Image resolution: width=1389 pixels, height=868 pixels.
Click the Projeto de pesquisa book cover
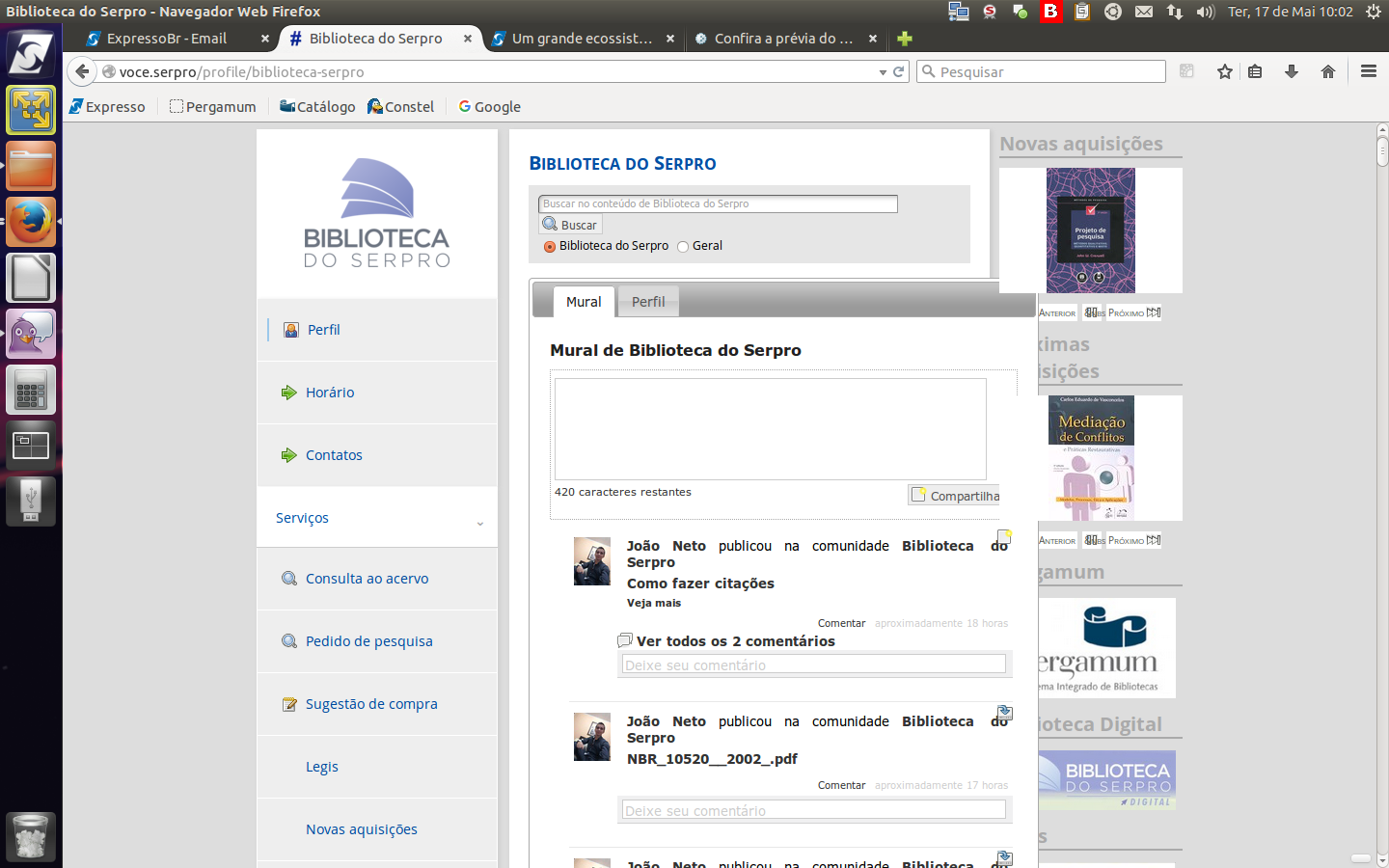(1091, 231)
